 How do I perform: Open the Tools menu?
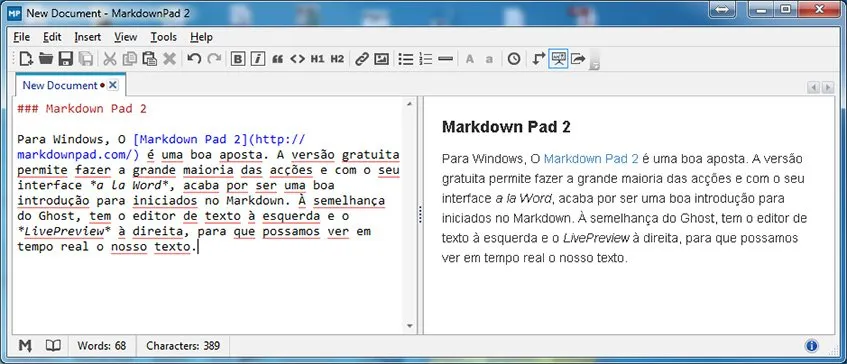point(164,37)
